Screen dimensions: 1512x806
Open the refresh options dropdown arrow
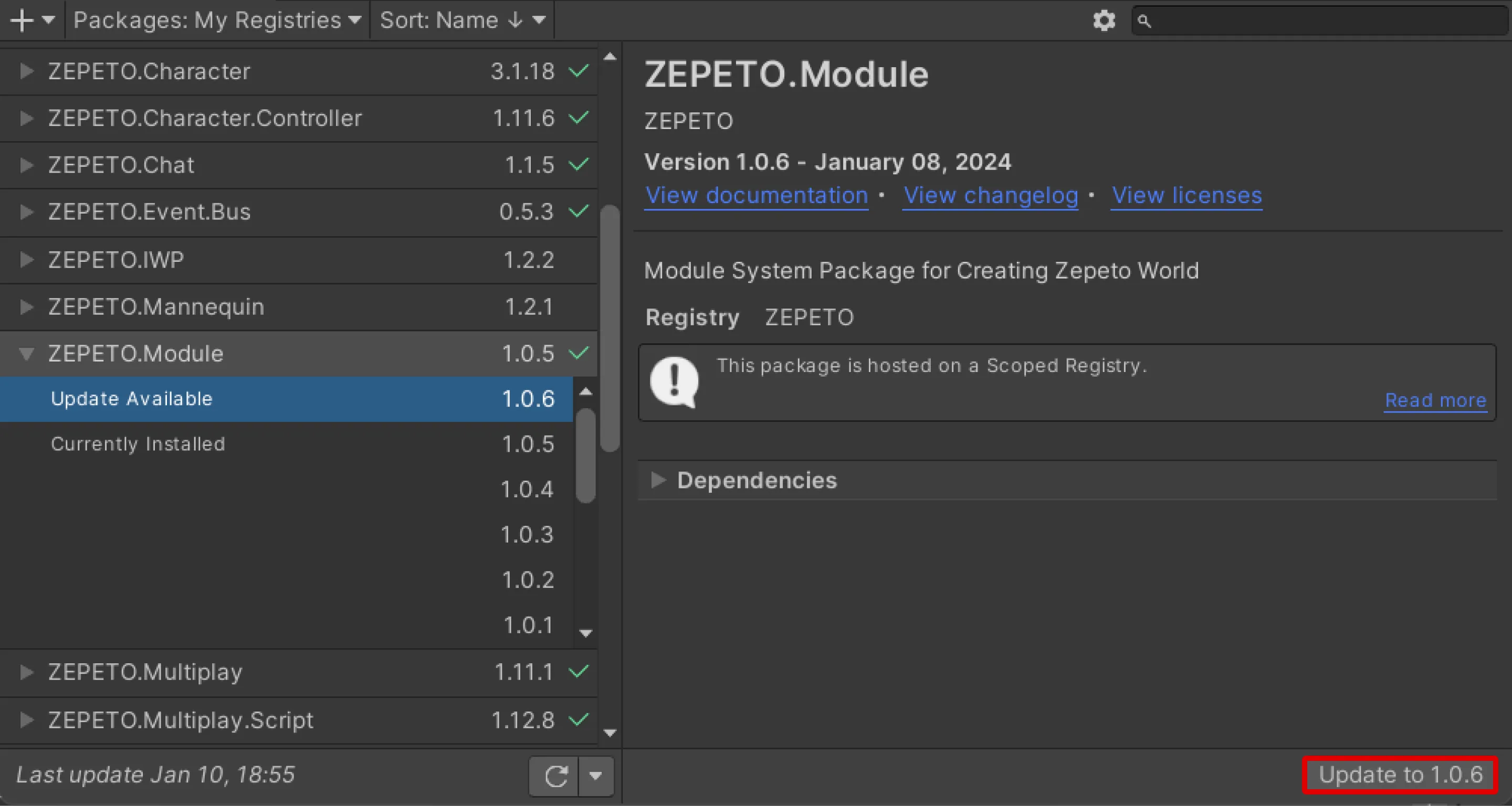596,776
